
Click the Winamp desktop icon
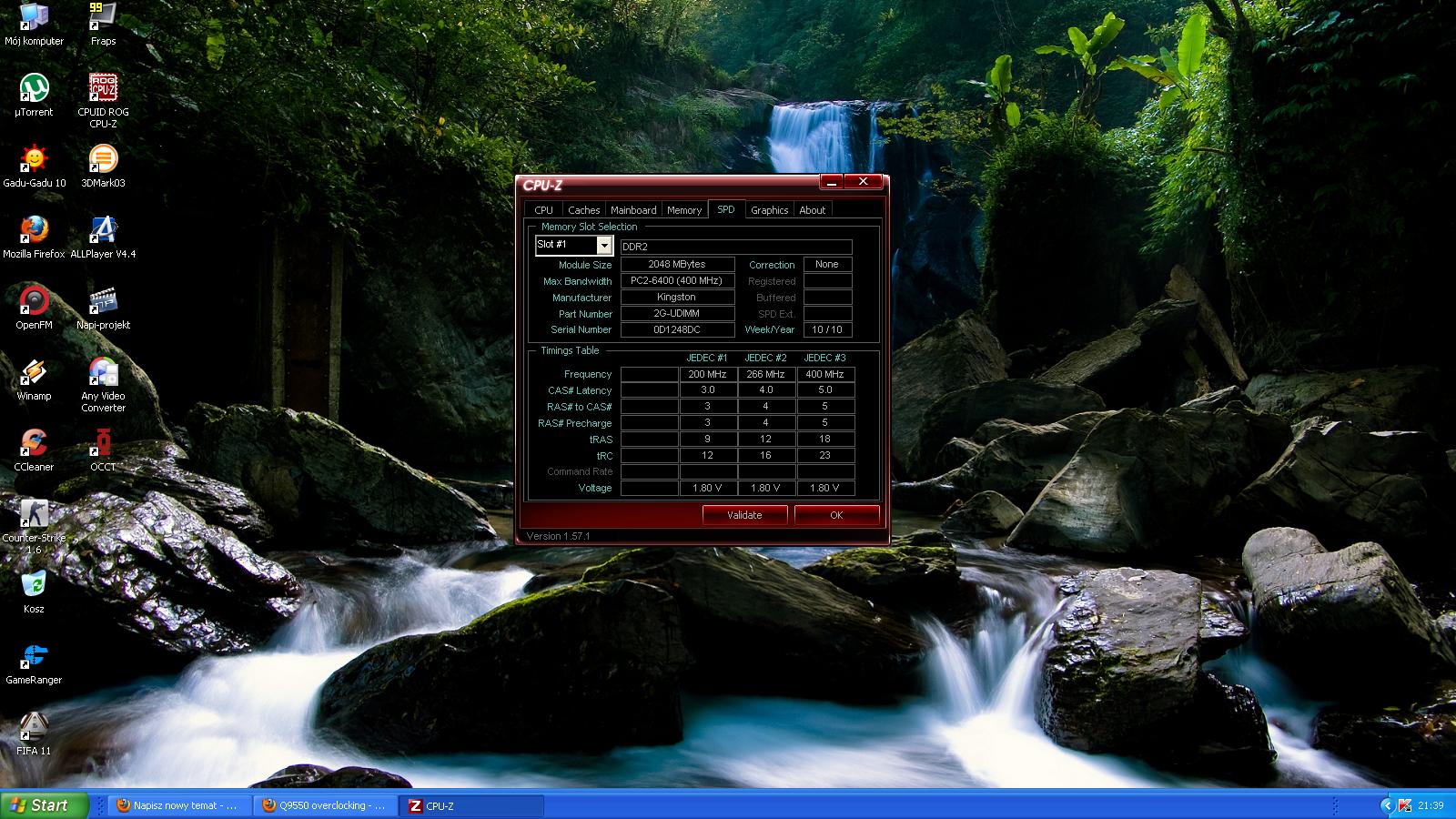(x=34, y=379)
